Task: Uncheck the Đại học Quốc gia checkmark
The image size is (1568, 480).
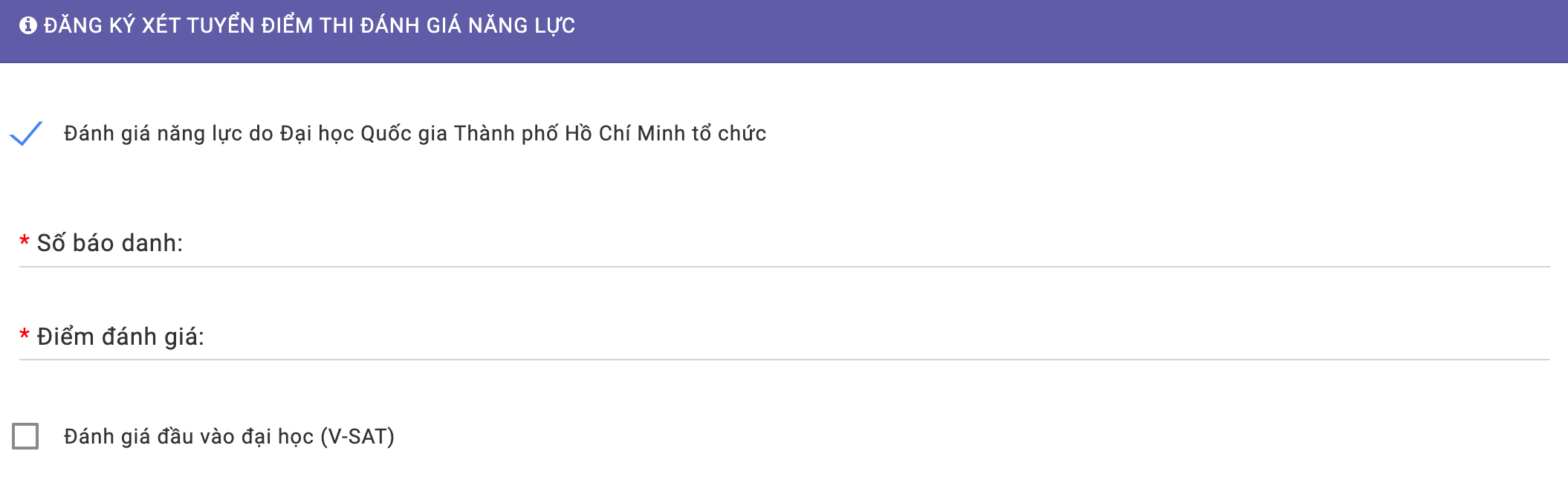Action: click(x=26, y=134)
